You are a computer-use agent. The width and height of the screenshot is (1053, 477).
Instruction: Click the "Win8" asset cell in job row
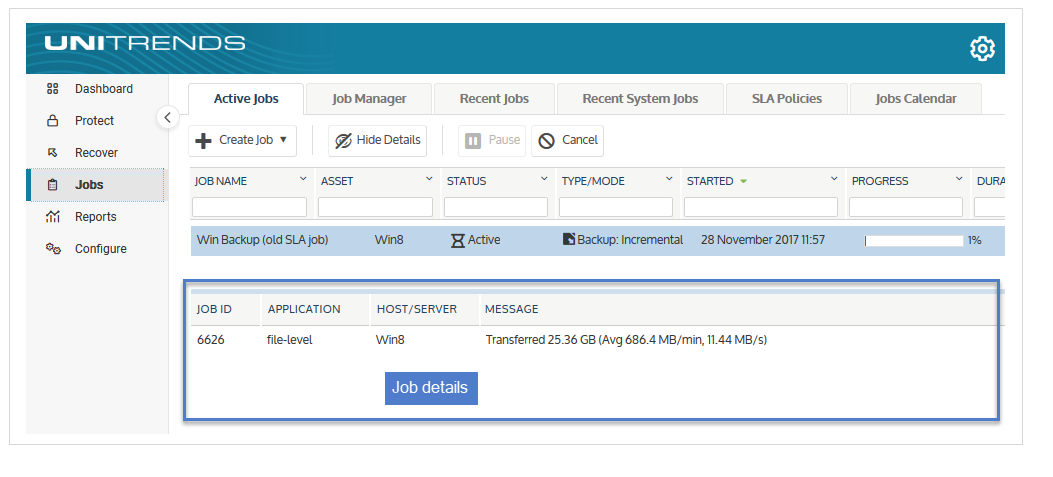coord(389,240)
